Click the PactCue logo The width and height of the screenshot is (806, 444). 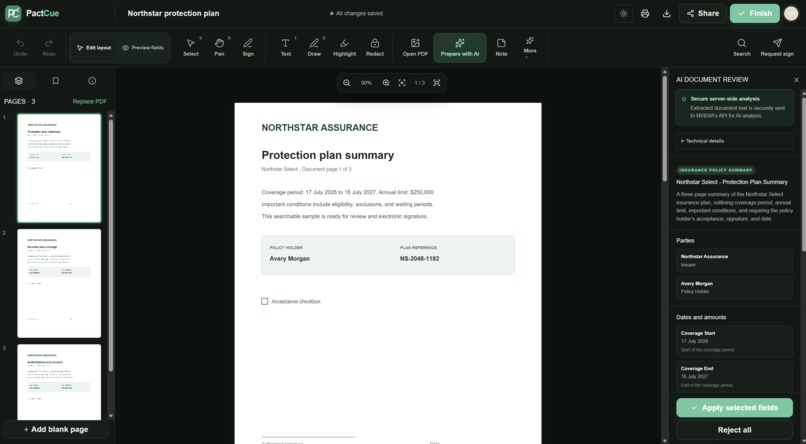(x=32, y=13)
